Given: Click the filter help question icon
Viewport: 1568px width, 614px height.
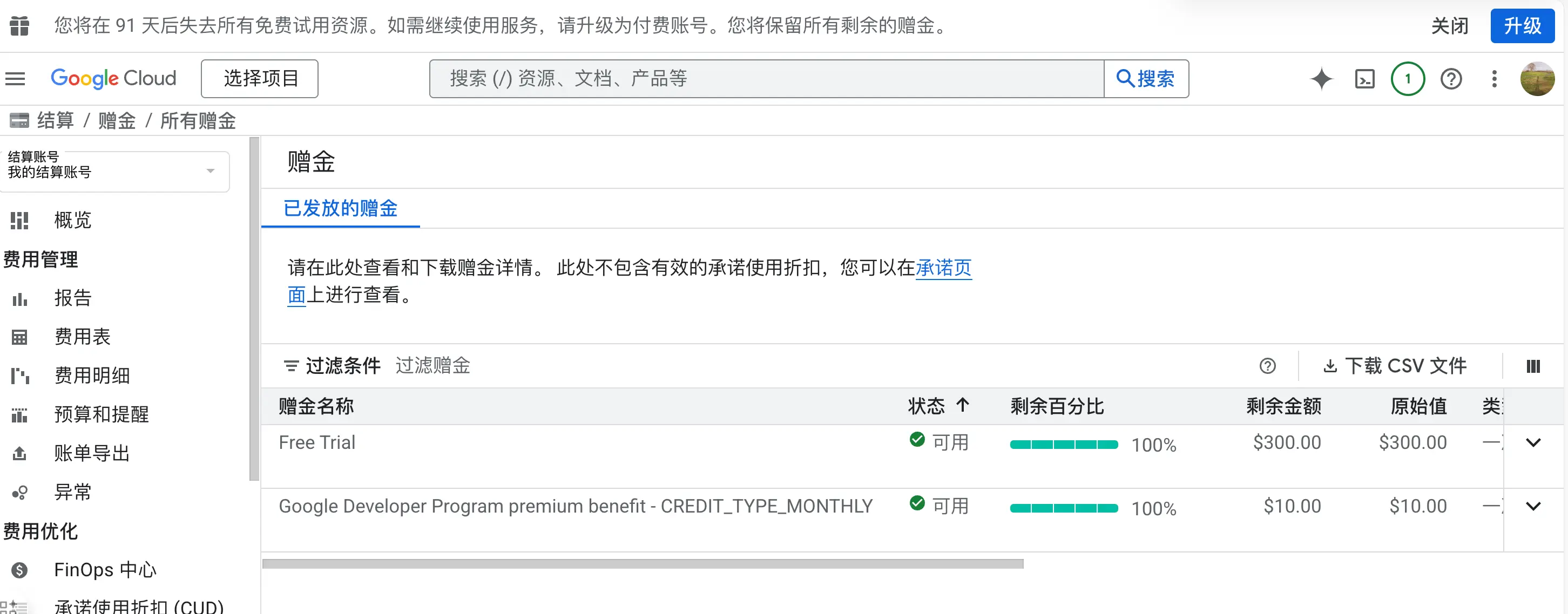Looking at the screenshot, I should [x=1267, y=366].
